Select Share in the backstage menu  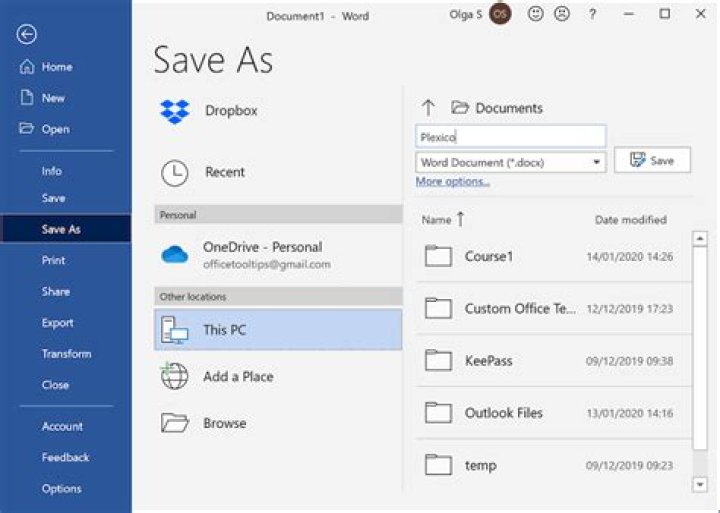click(56, 291)
